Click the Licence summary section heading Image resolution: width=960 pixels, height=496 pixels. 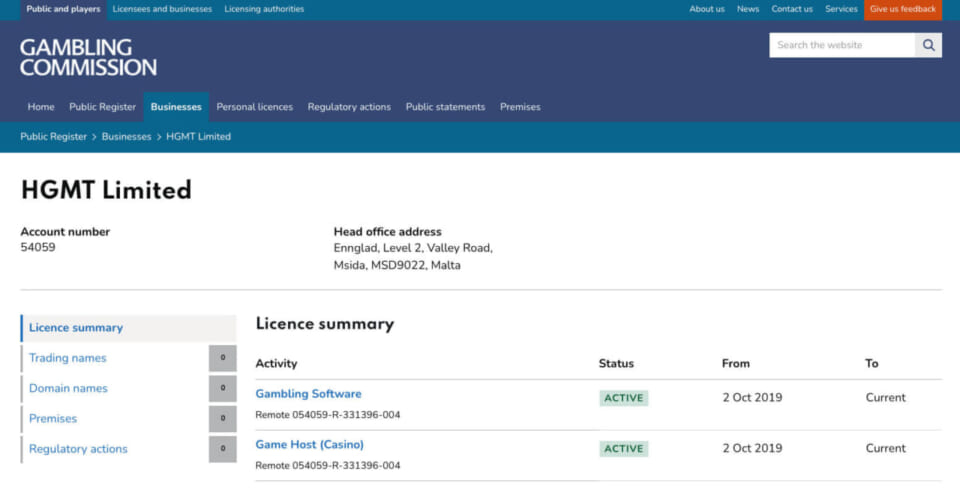click(324, 324)
